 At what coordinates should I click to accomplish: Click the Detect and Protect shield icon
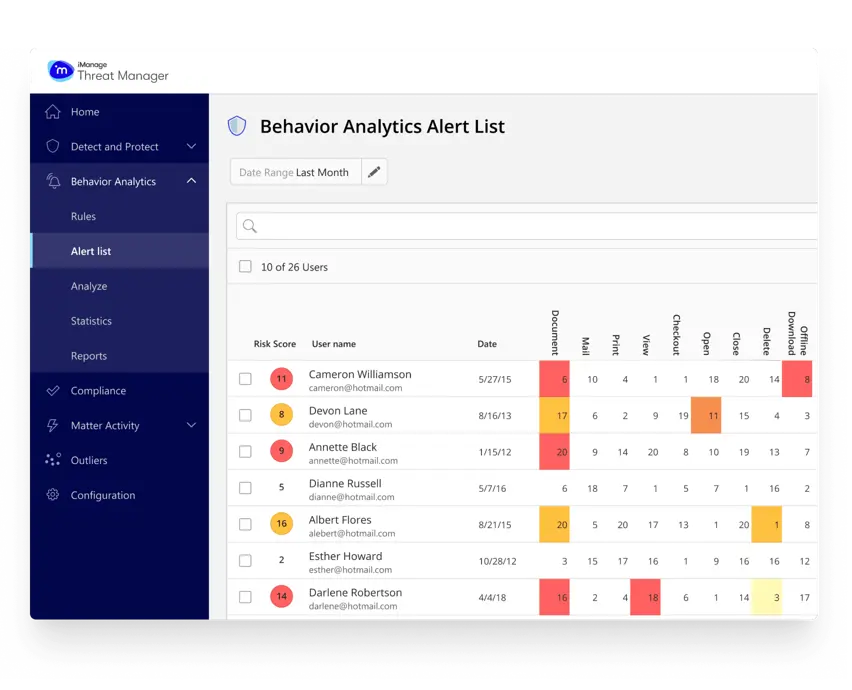pyautogui.click(x=53, y=146)
